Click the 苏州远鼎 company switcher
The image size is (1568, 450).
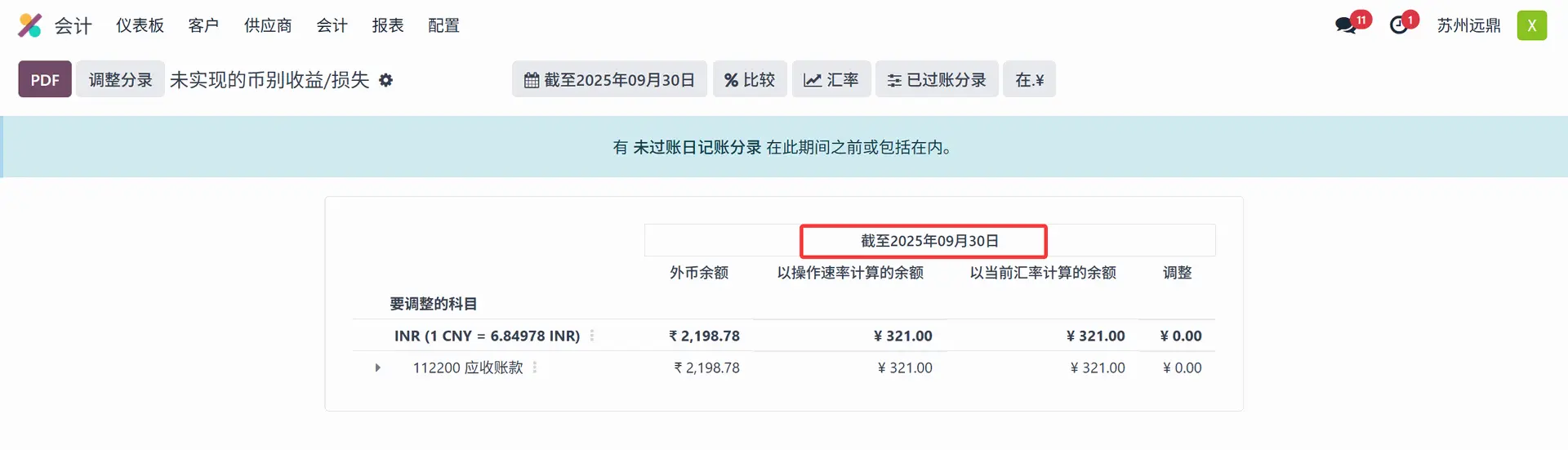coord(1468,25)
